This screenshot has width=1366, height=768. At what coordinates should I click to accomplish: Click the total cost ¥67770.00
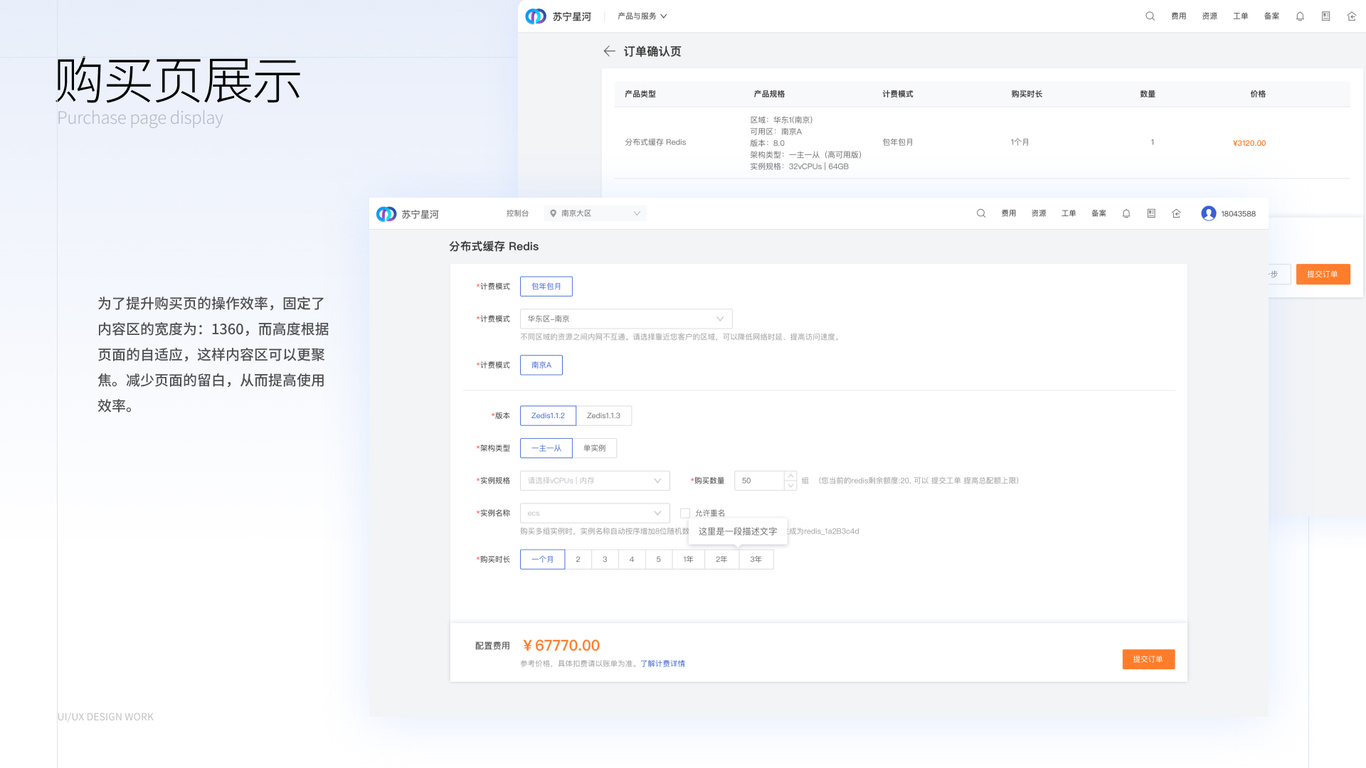(x=561, y=645)
